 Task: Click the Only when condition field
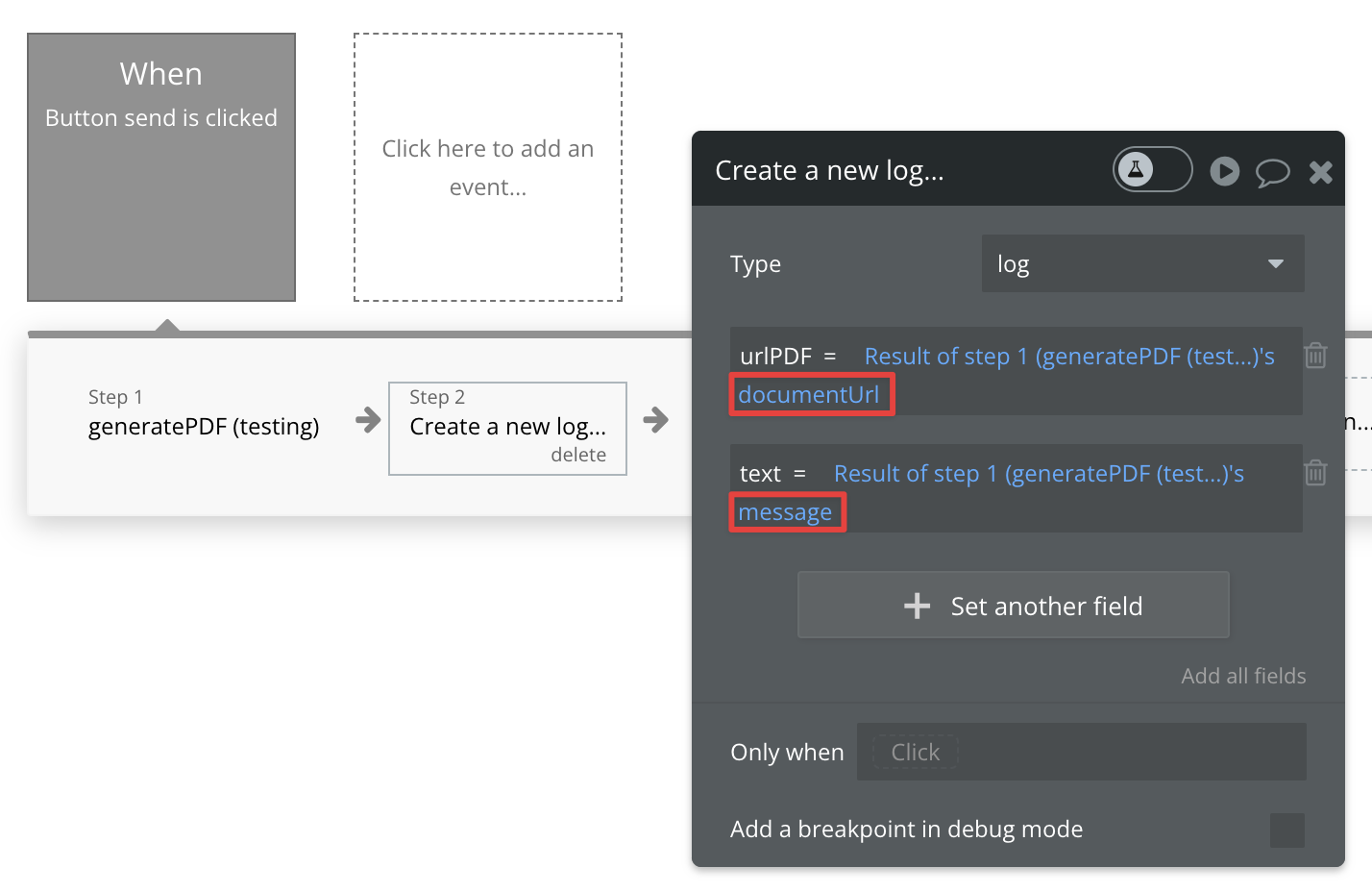point(1081,752)
